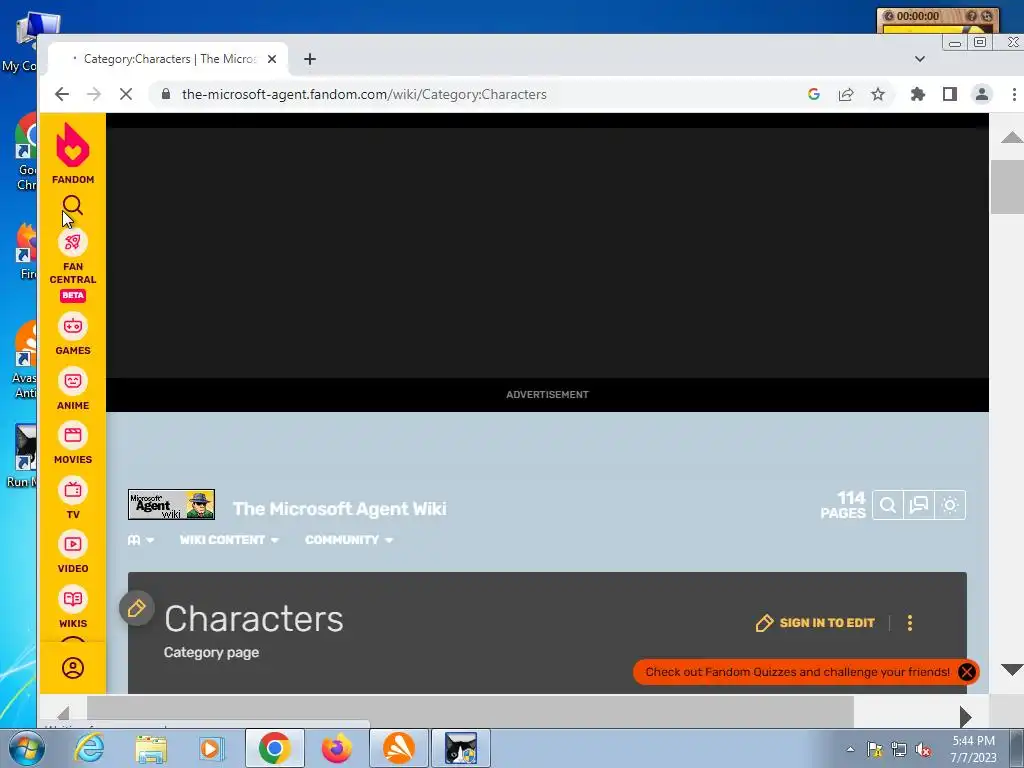
Task: Open the user account icon in Fandom sidebar
Action: pos(72,667)
